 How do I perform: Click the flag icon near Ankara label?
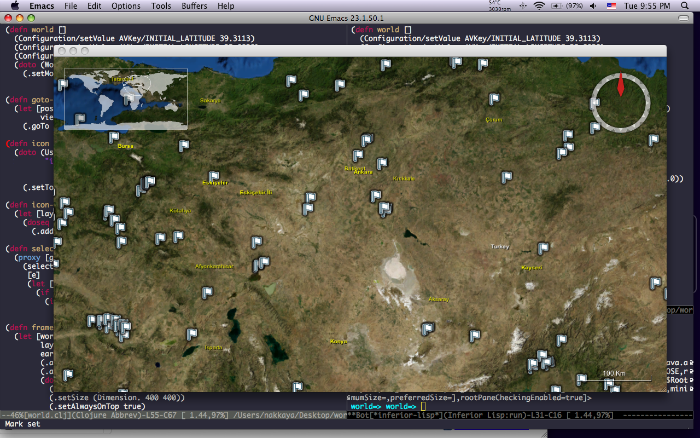tap(358, 156)
